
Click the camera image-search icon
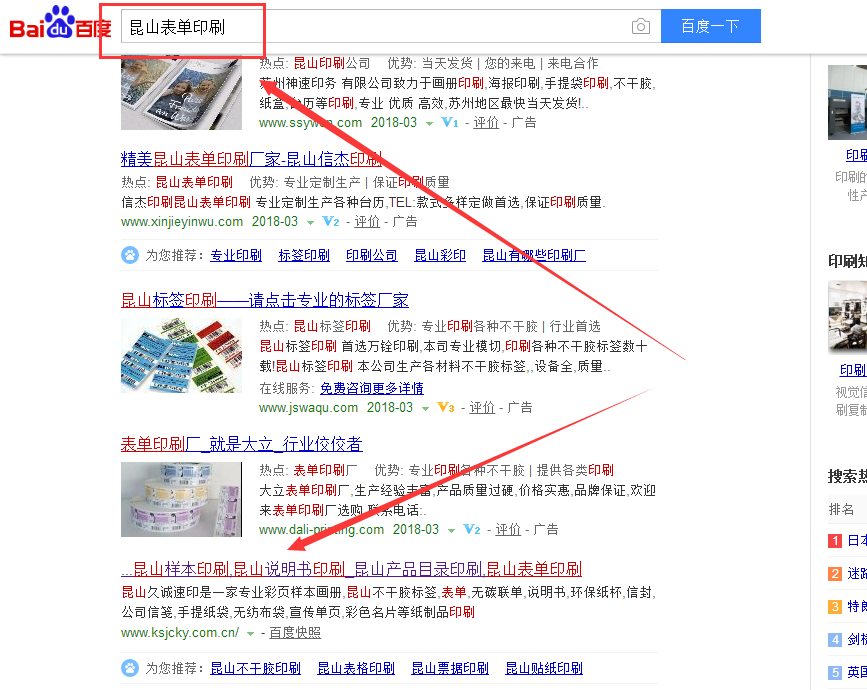[640, 26]
